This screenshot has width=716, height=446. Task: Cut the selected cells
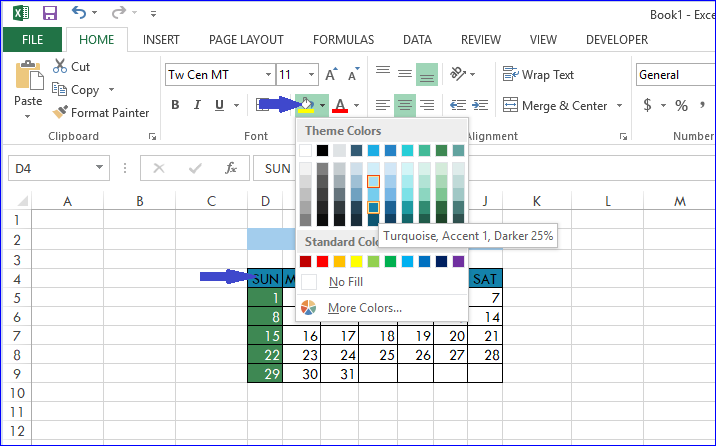72,67
